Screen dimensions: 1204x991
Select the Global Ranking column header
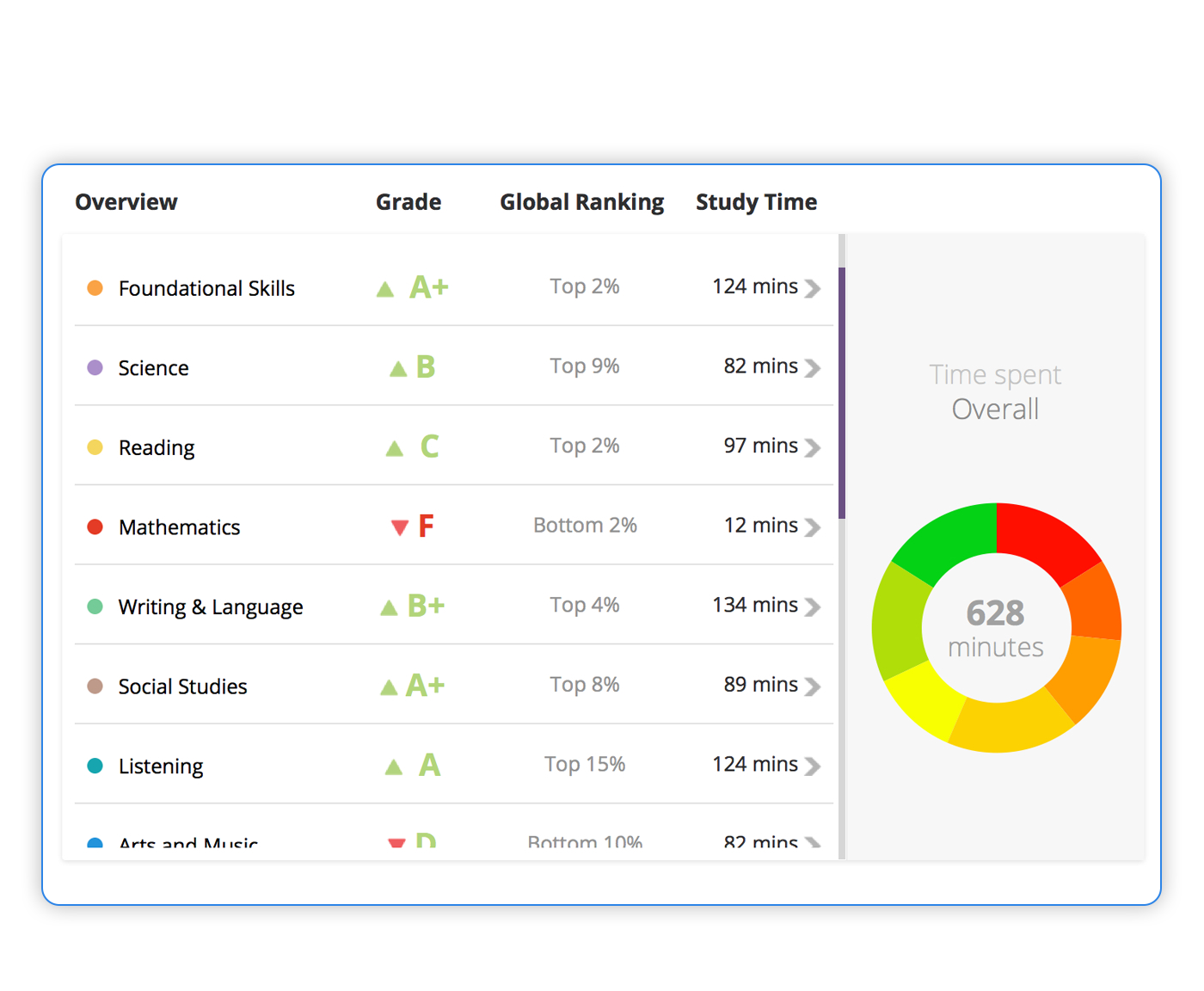coord(582,202)
